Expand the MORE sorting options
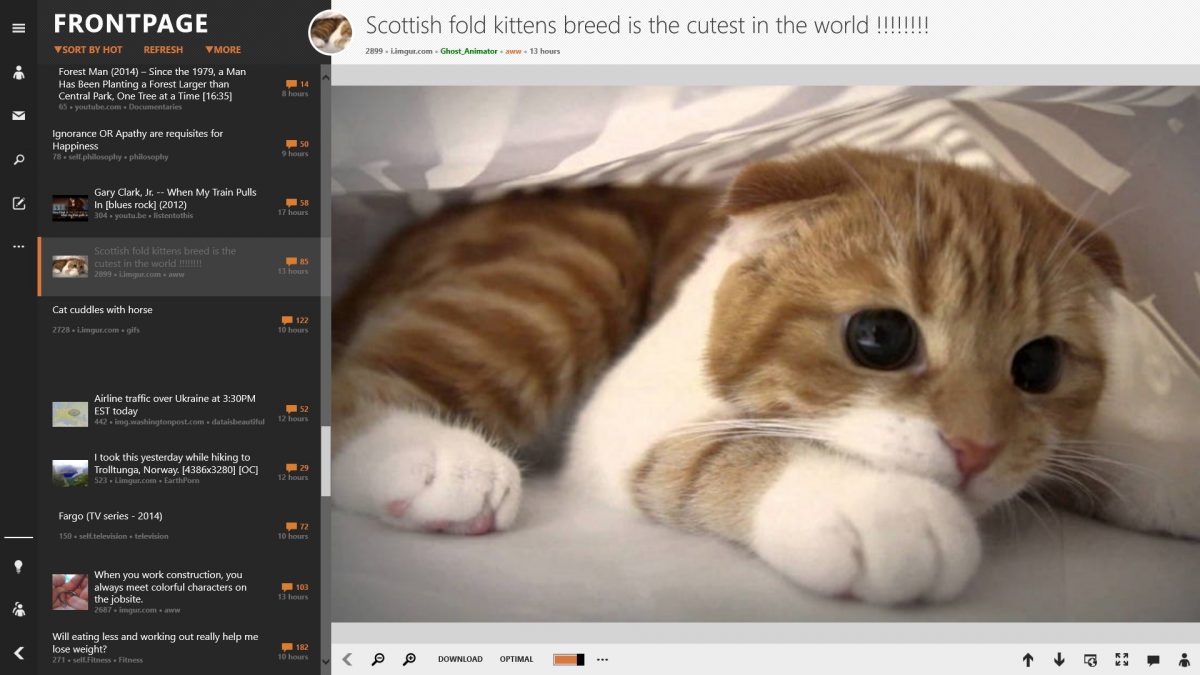The width and height of the screenshot is (1200, 675). click(x=223, y=49)
